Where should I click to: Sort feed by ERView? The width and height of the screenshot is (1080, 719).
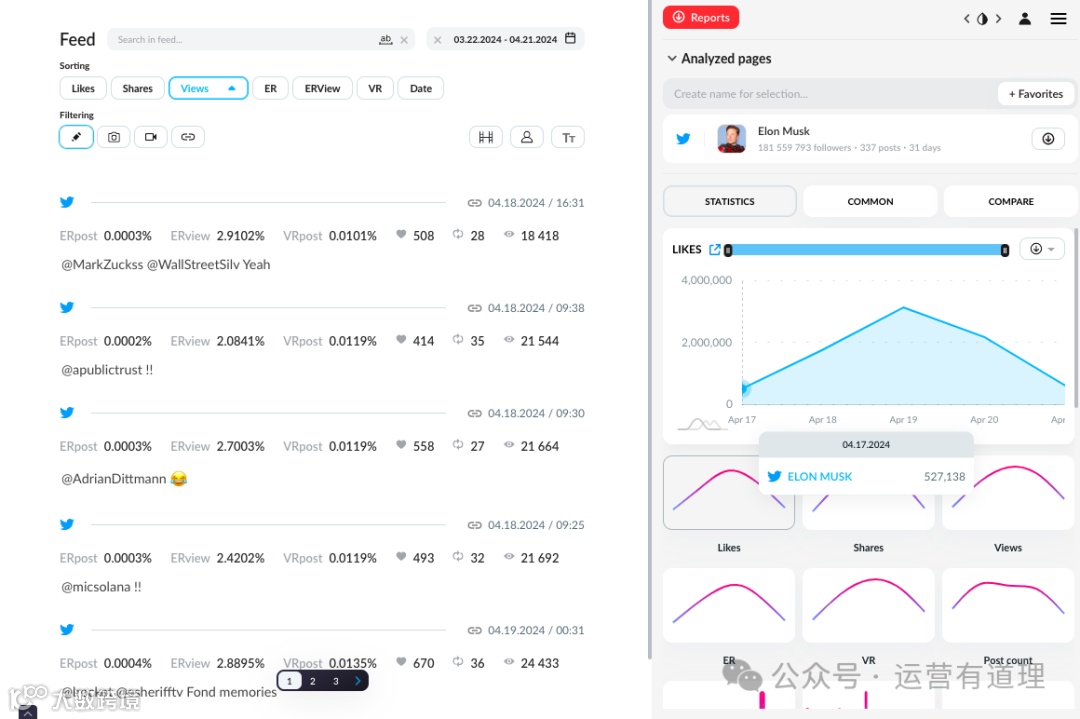click(322, 88)
